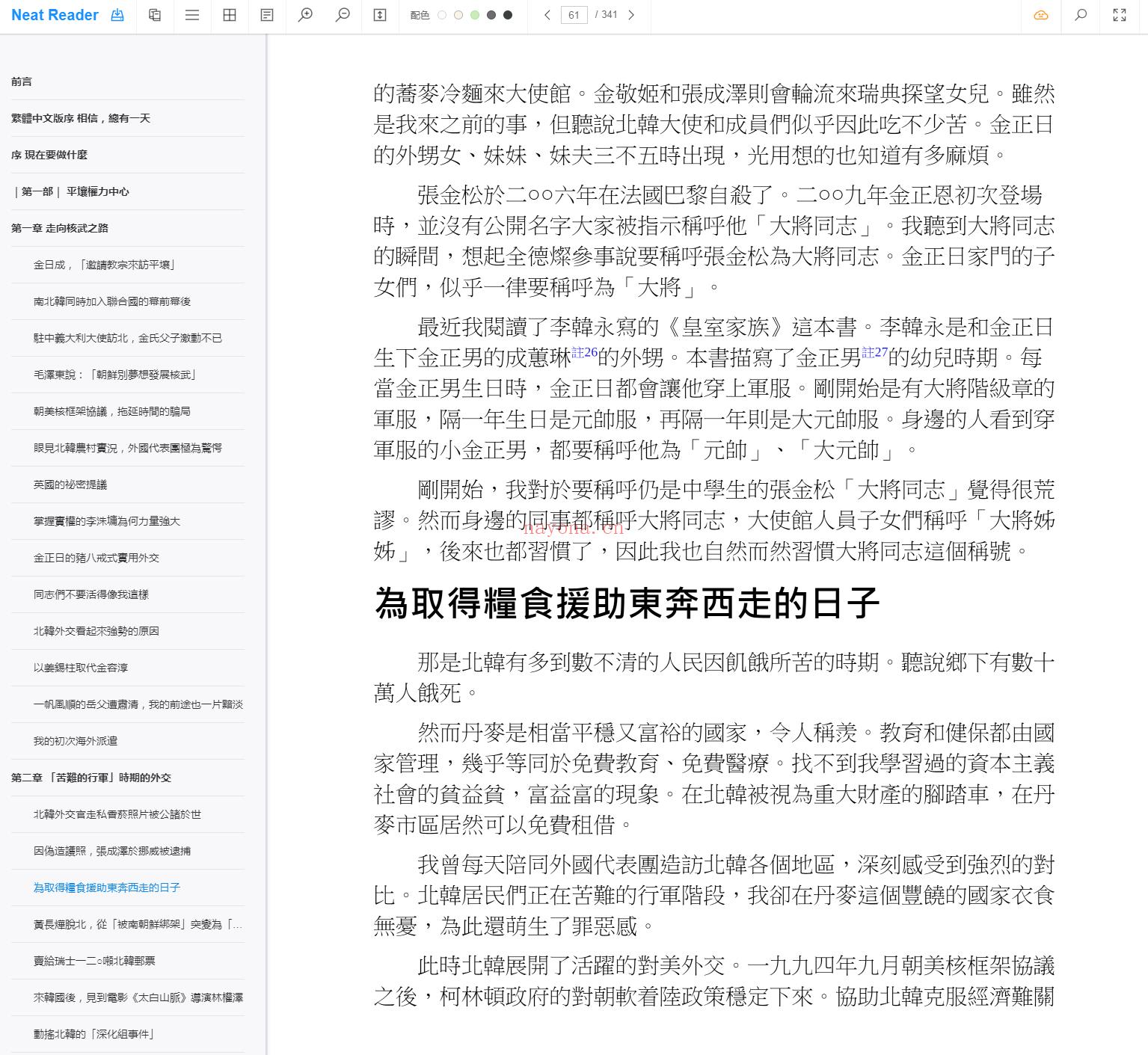This screenshot has height=1055, width=1148.
Task: Open the notes panel icon
Action: [x=267, y=15]
